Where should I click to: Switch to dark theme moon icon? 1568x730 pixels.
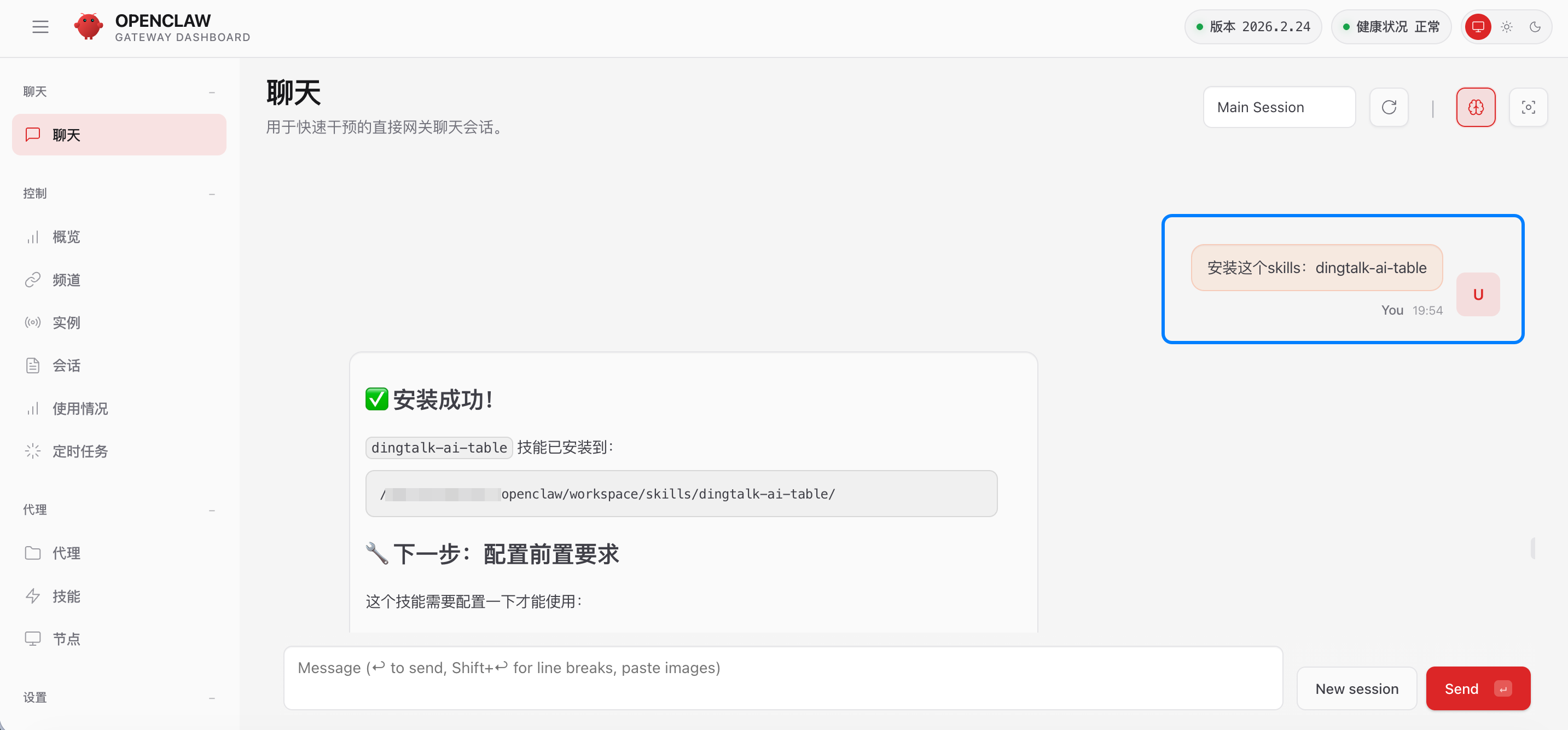click(x=1535, y=27)
